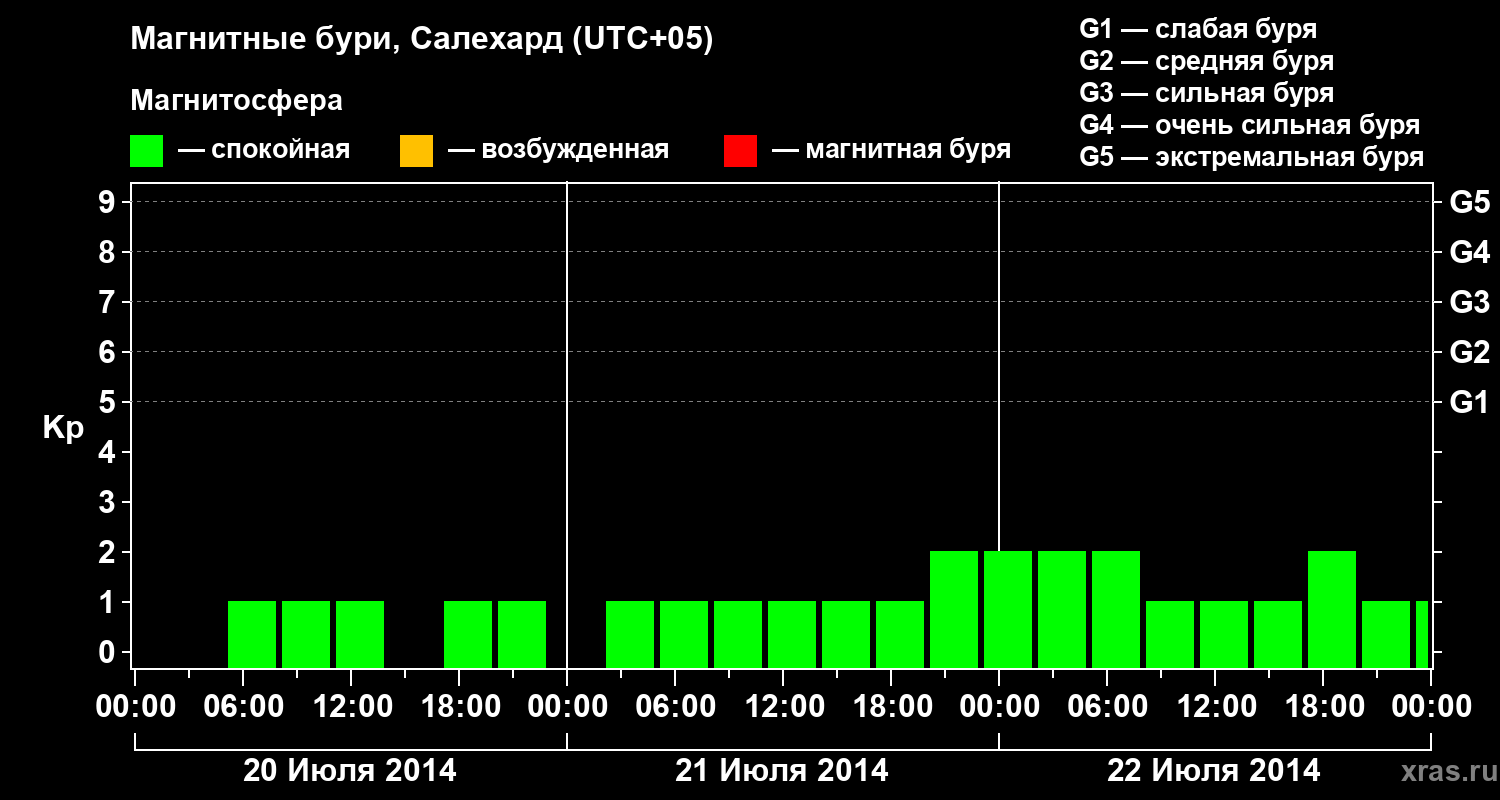Click the red 'магнитная буря' legend swatch
The image size is (1500, 800).
point(740,151)
